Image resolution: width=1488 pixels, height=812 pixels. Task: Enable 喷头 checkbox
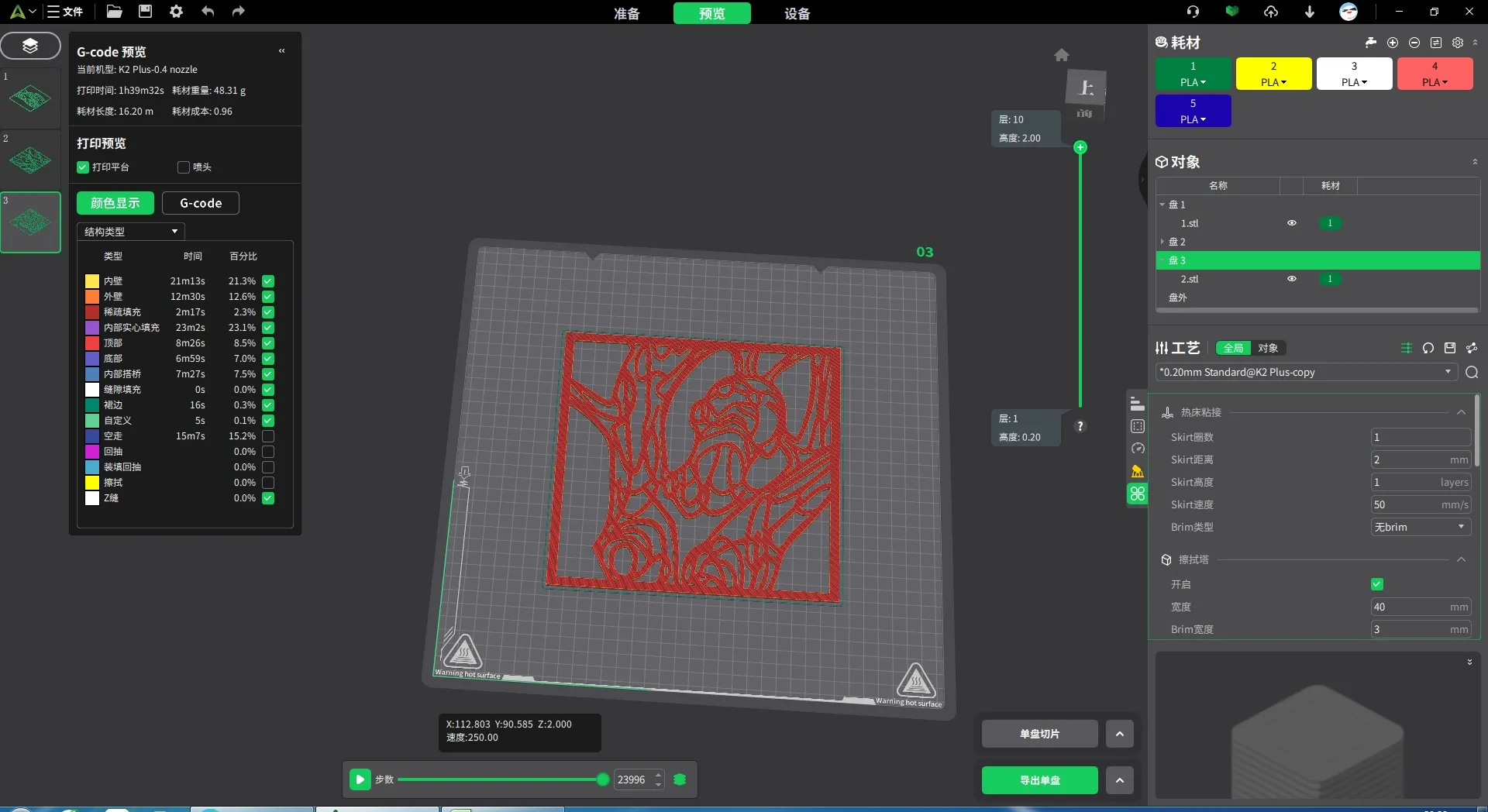click(184, 167)
